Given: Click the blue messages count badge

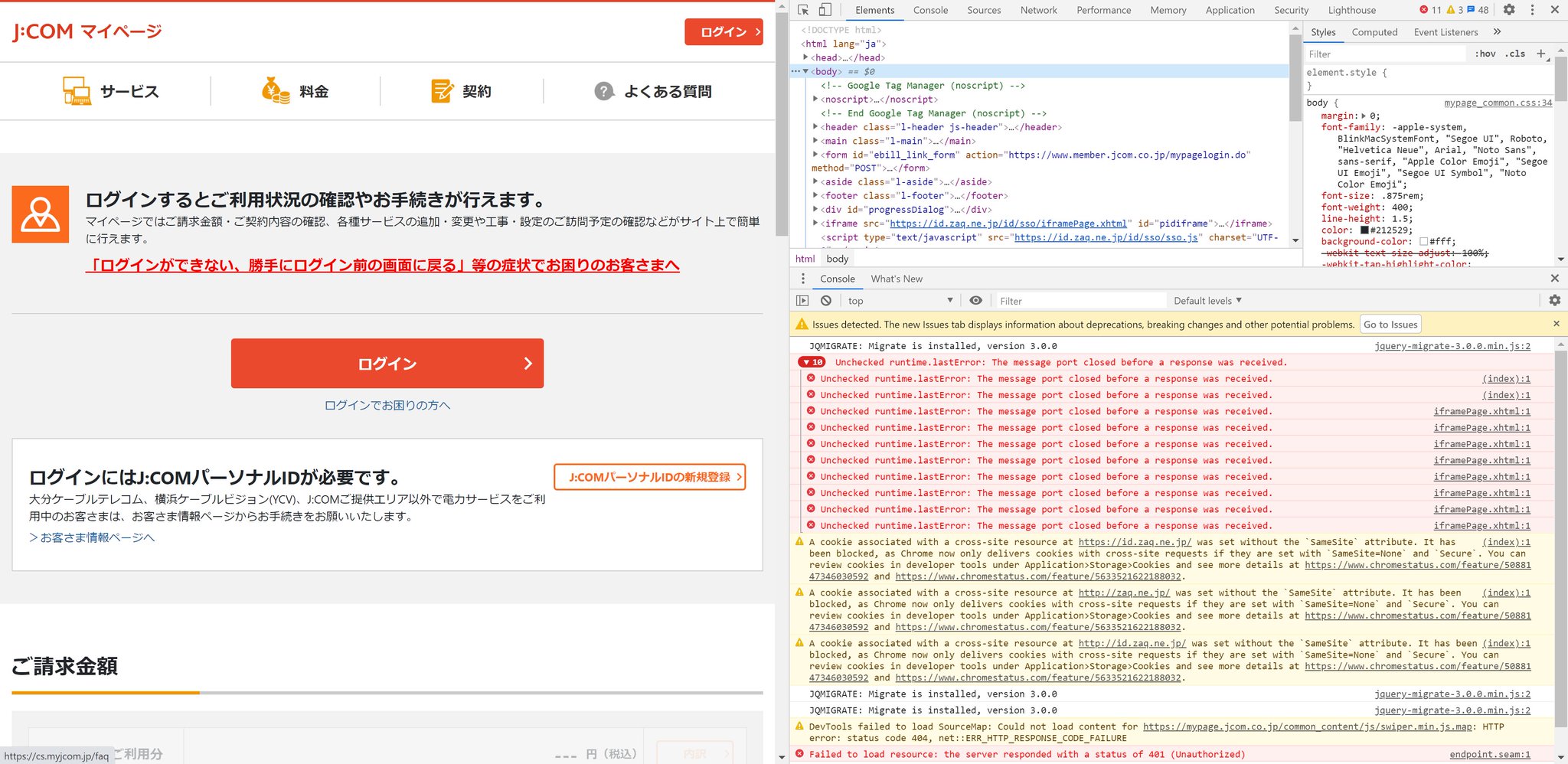Looking at the screenshot, I should [x=1478, y=10].
